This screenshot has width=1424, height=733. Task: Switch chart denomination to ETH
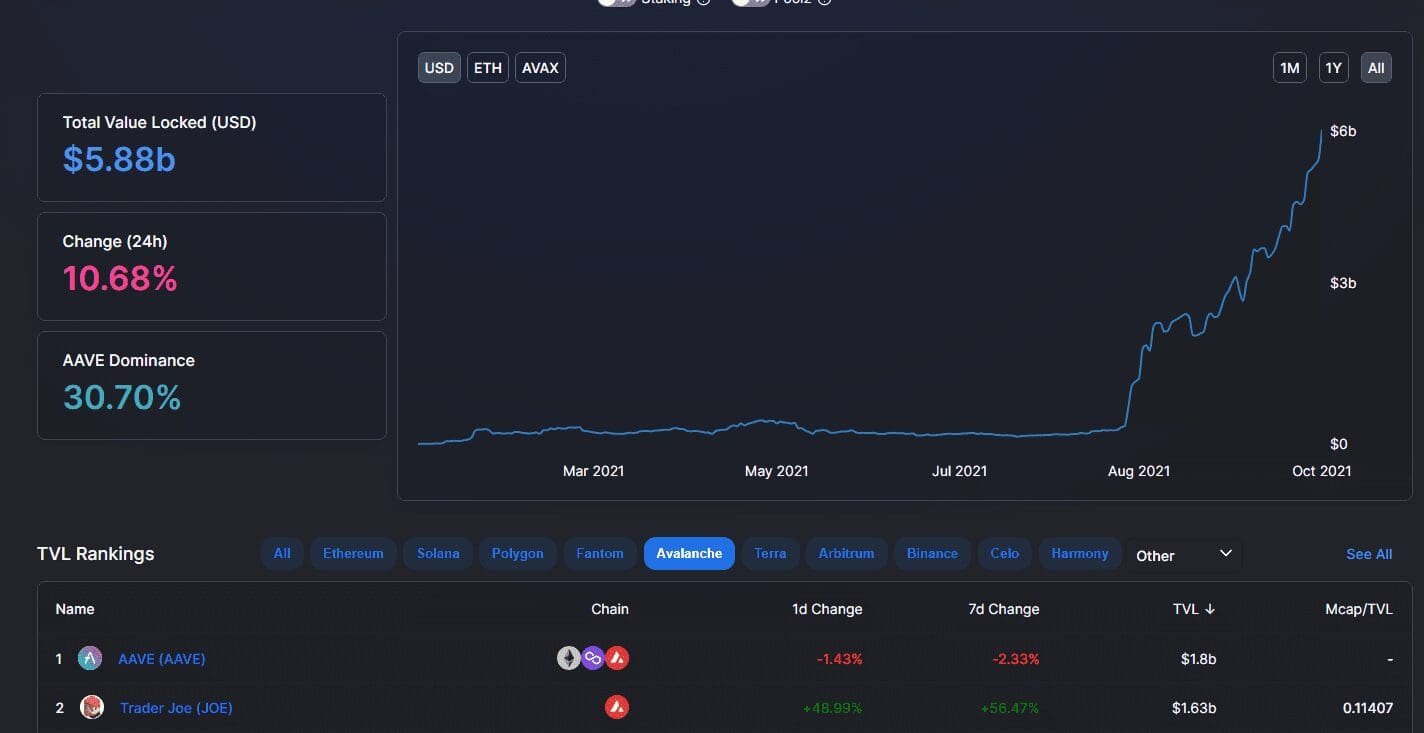click(488, 68)
